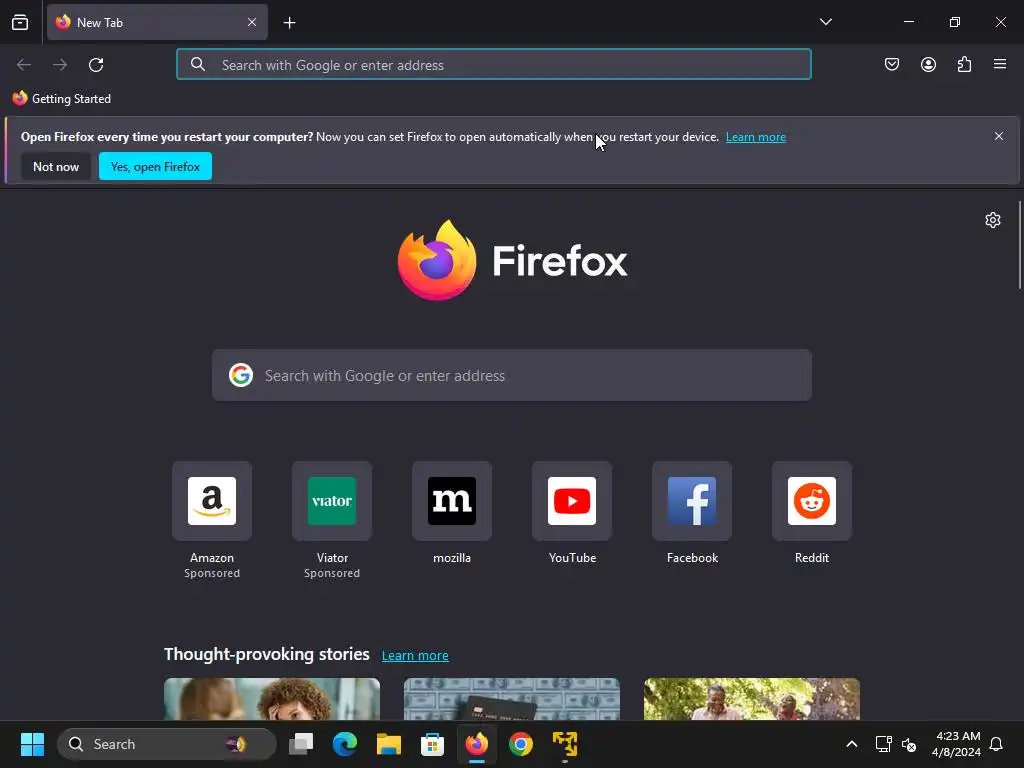Open the application hamburger menu
Viewport: 1024px width, 768px height.
[1000, 64]
